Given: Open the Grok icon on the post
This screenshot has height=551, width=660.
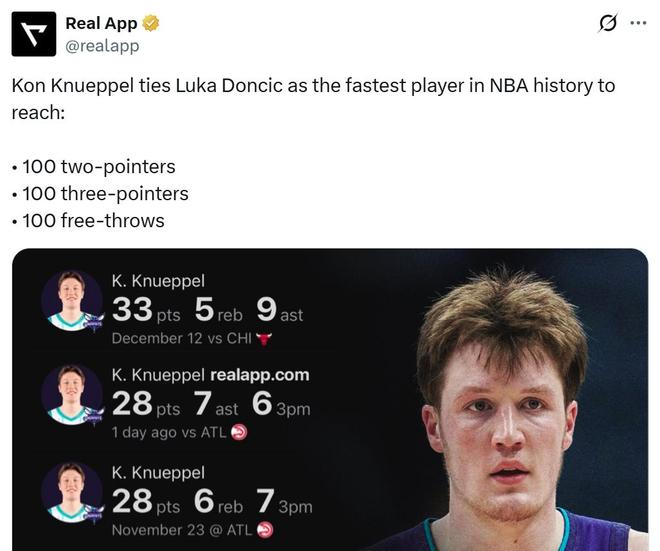Looking at the screenshot, I should (x=606, y=23).
